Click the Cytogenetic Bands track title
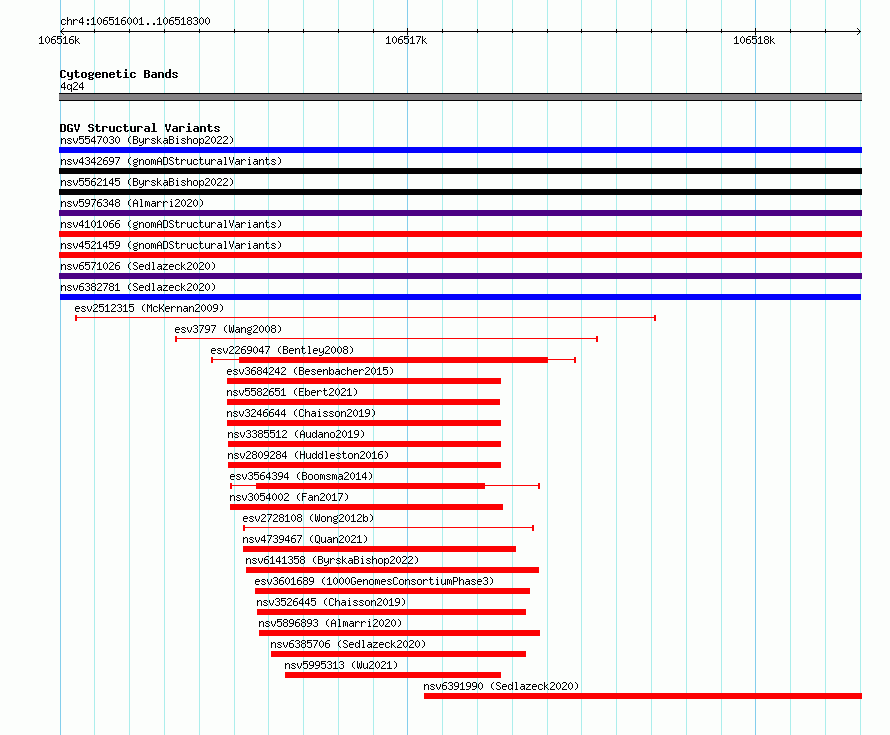This screenshot has width=890, height=735. coord(119,74)
